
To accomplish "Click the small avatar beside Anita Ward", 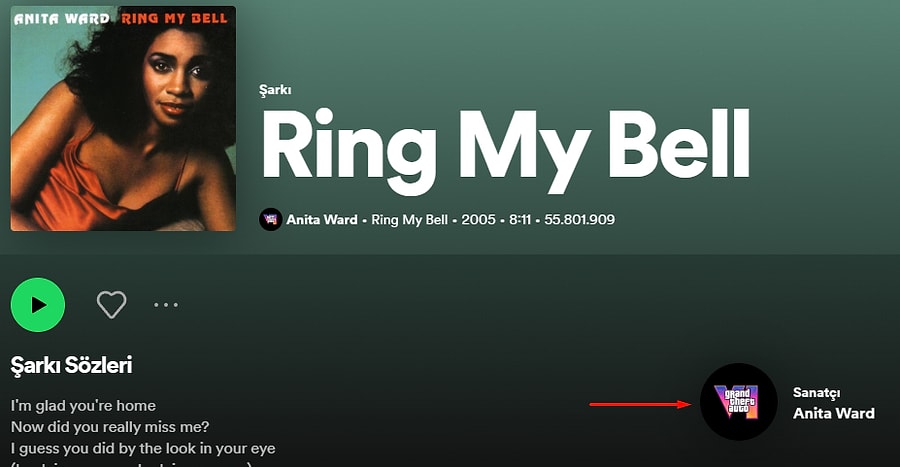I will 270,220.
